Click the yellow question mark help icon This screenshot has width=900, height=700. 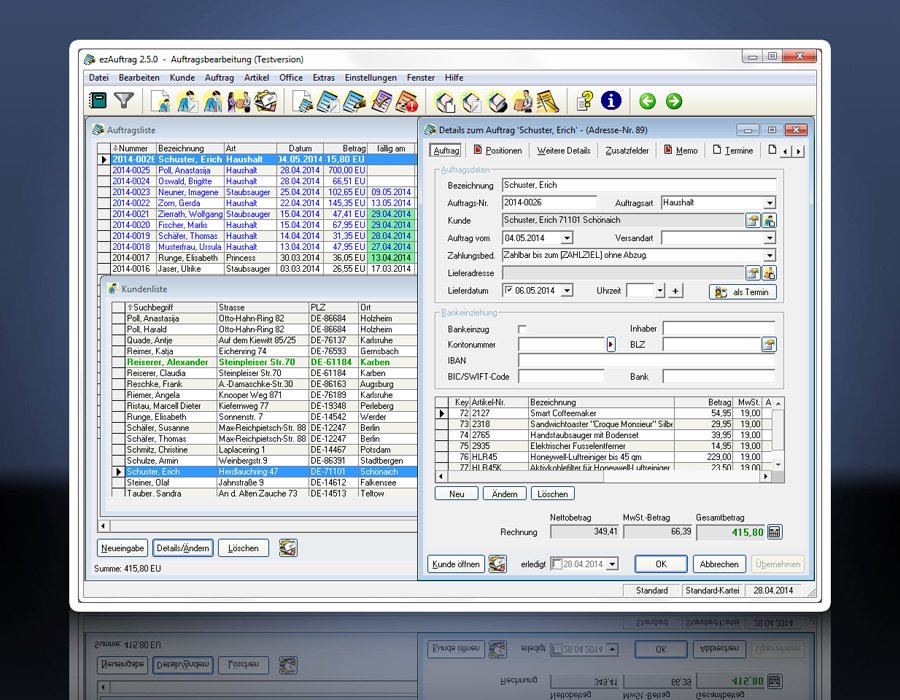[x=586, y=101]
